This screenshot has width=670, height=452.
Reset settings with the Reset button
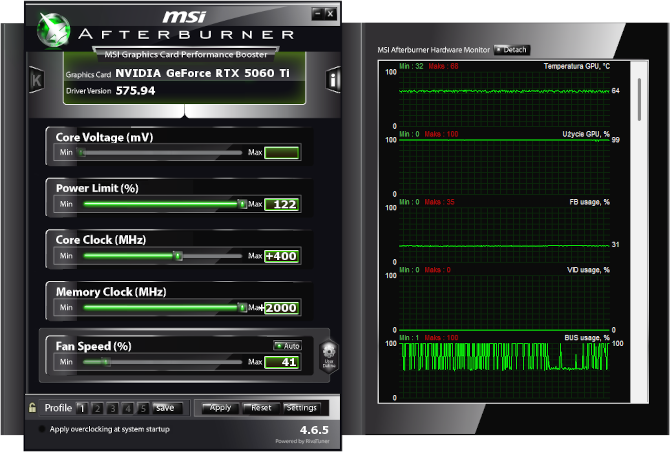coord(260,408)
